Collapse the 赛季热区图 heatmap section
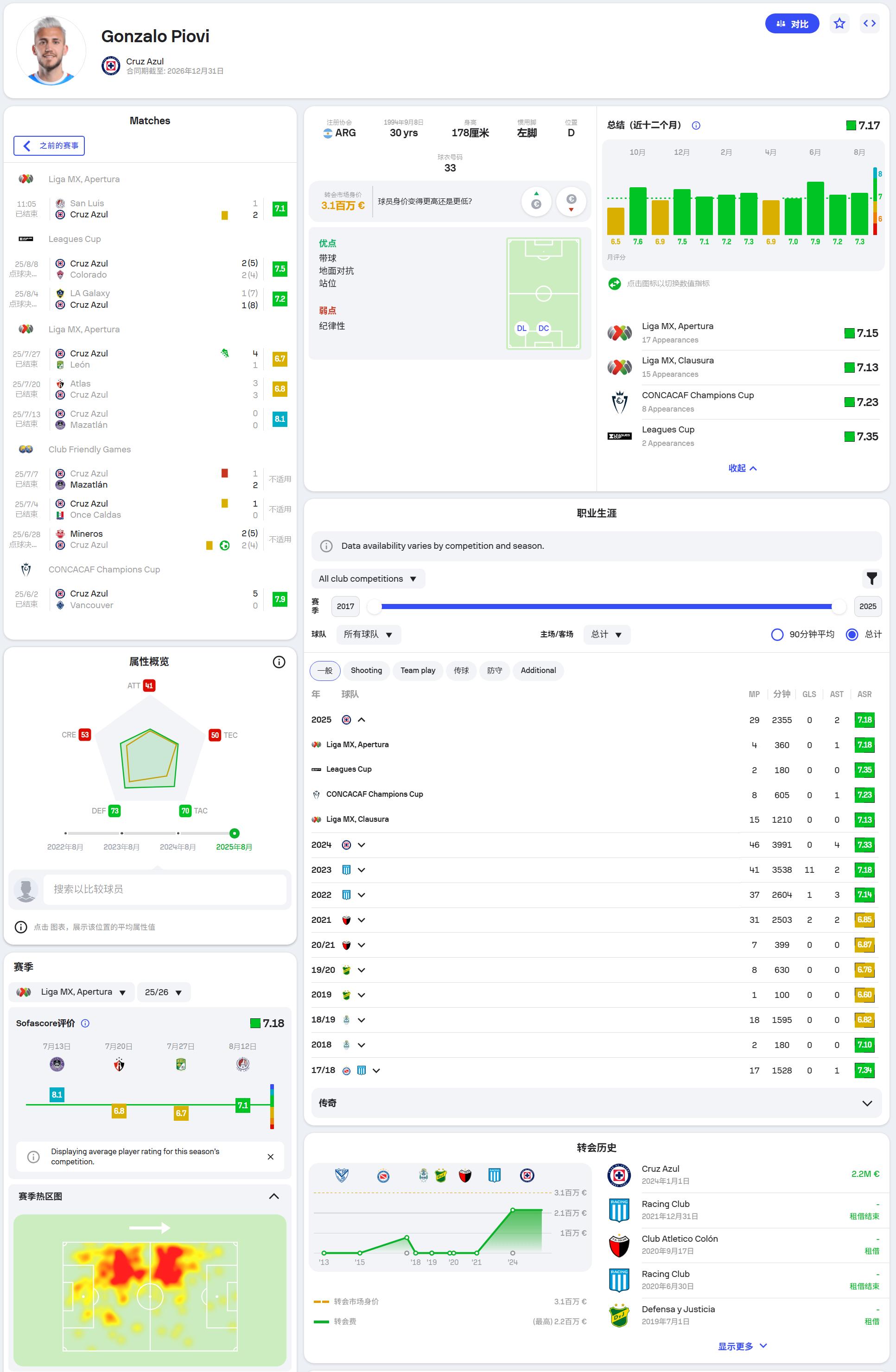Viewport: 896px width, 1372px height. coord(274,1196)
